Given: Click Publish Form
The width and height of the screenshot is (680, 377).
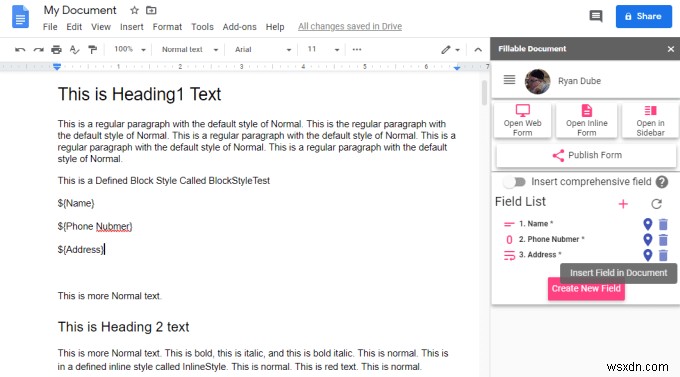Looking at the screenshot, I should click(x=586, y=155).
